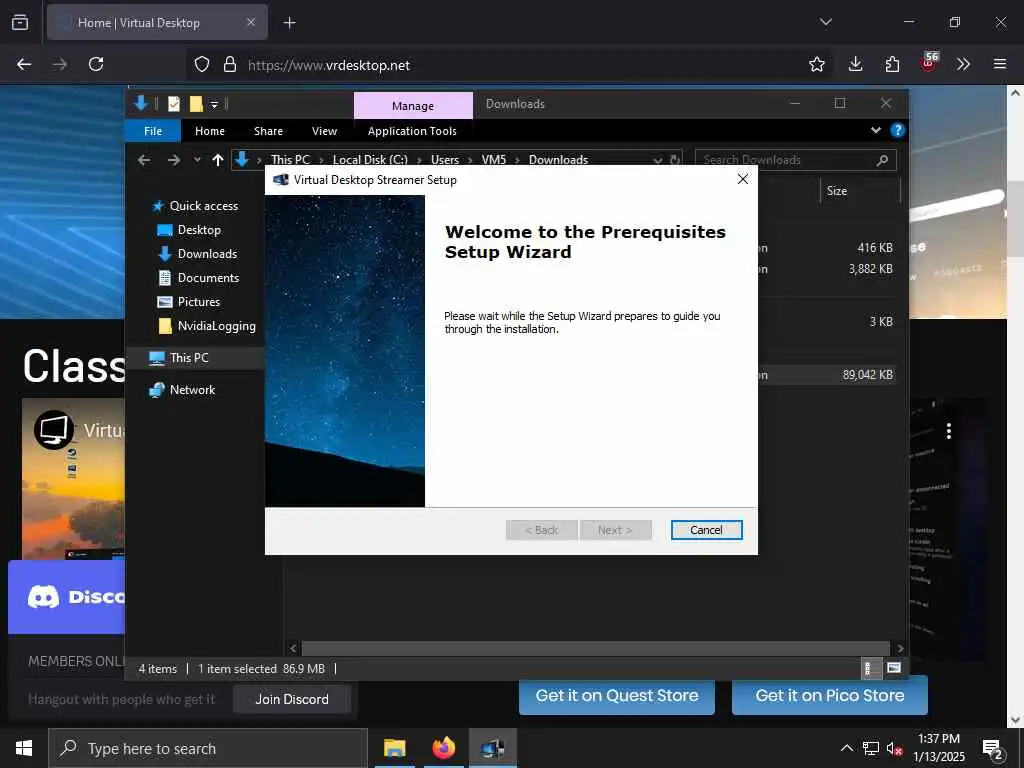
Task: List all tabs dropdown in Firefox
Action: (825, 22)
